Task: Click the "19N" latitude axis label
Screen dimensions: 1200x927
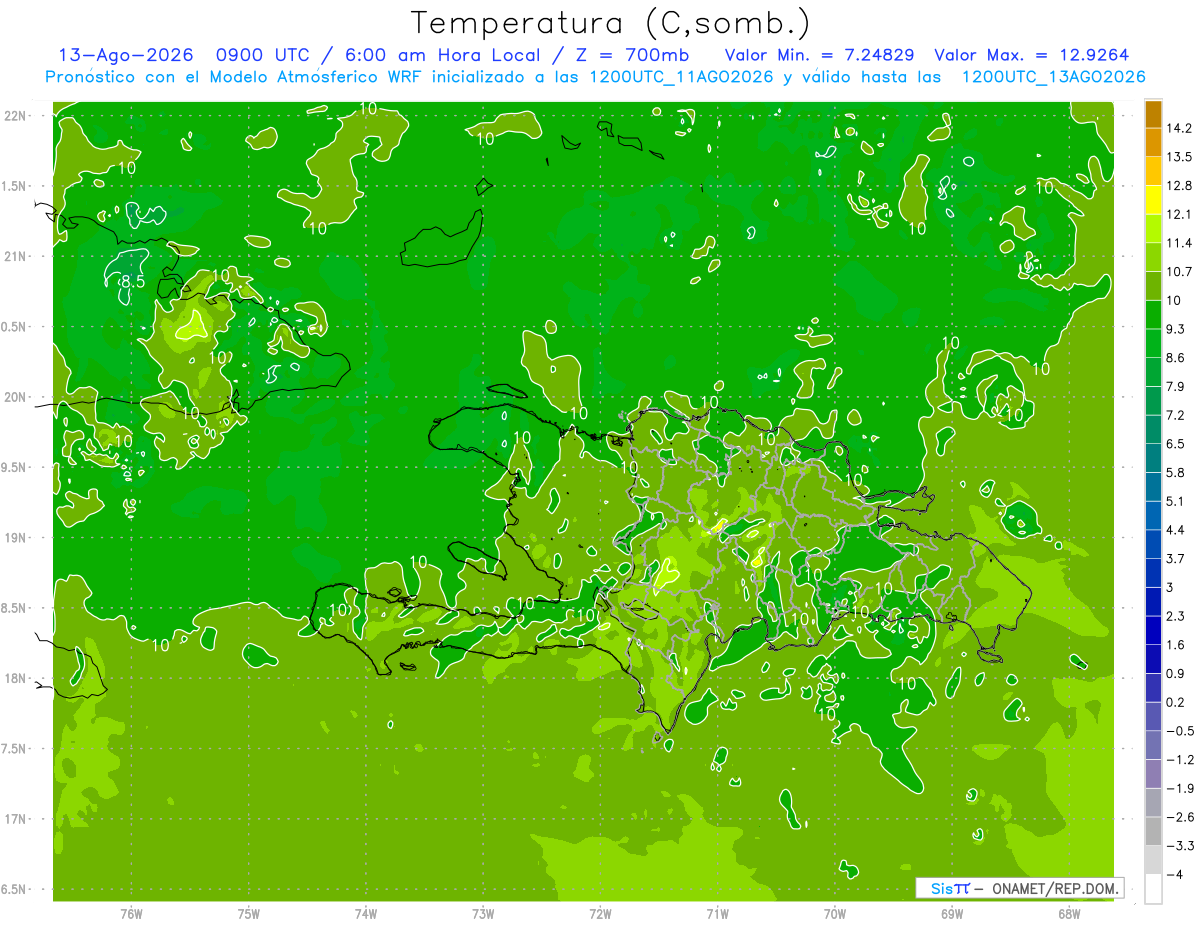Action: 17,538
